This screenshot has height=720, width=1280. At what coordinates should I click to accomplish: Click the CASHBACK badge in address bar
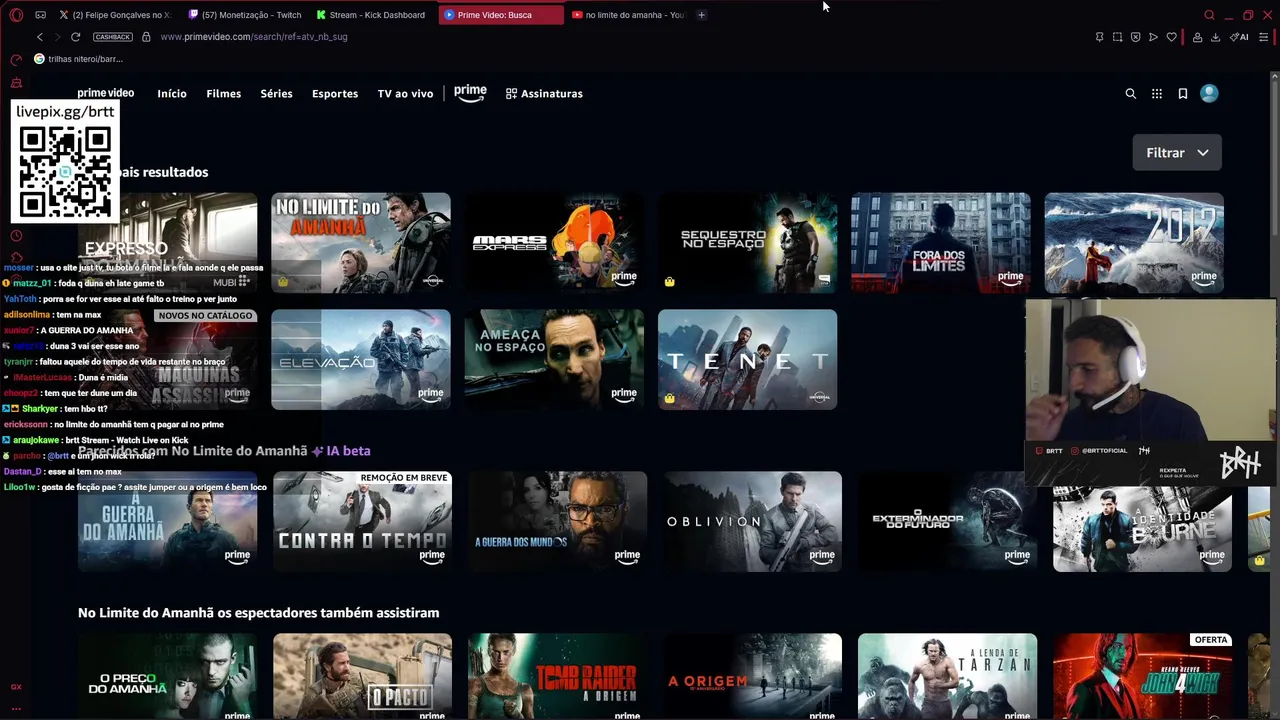point(112,37)
